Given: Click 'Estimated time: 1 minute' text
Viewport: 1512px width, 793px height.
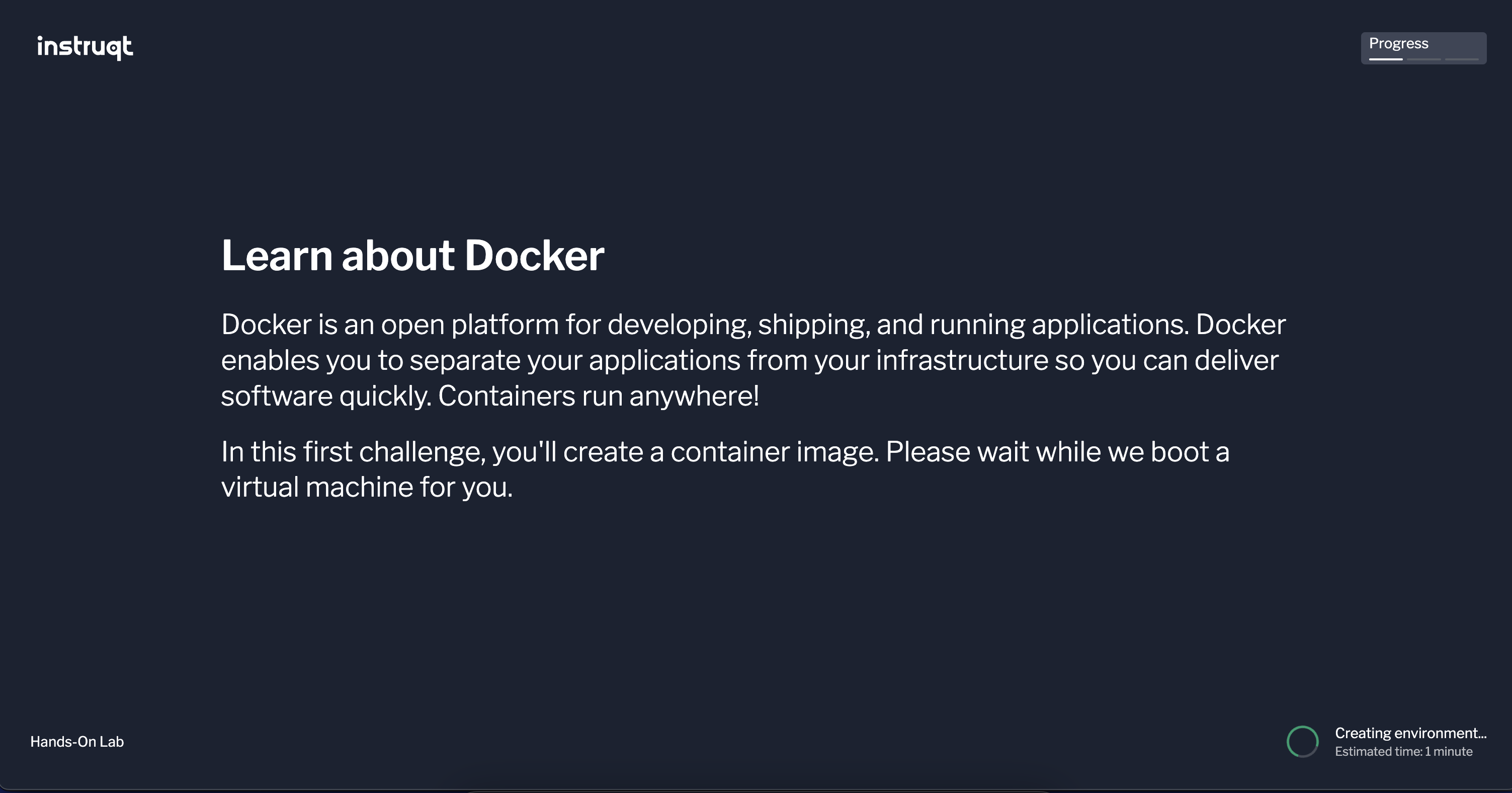Looking at the screenshot, I should pos(1403,752).
